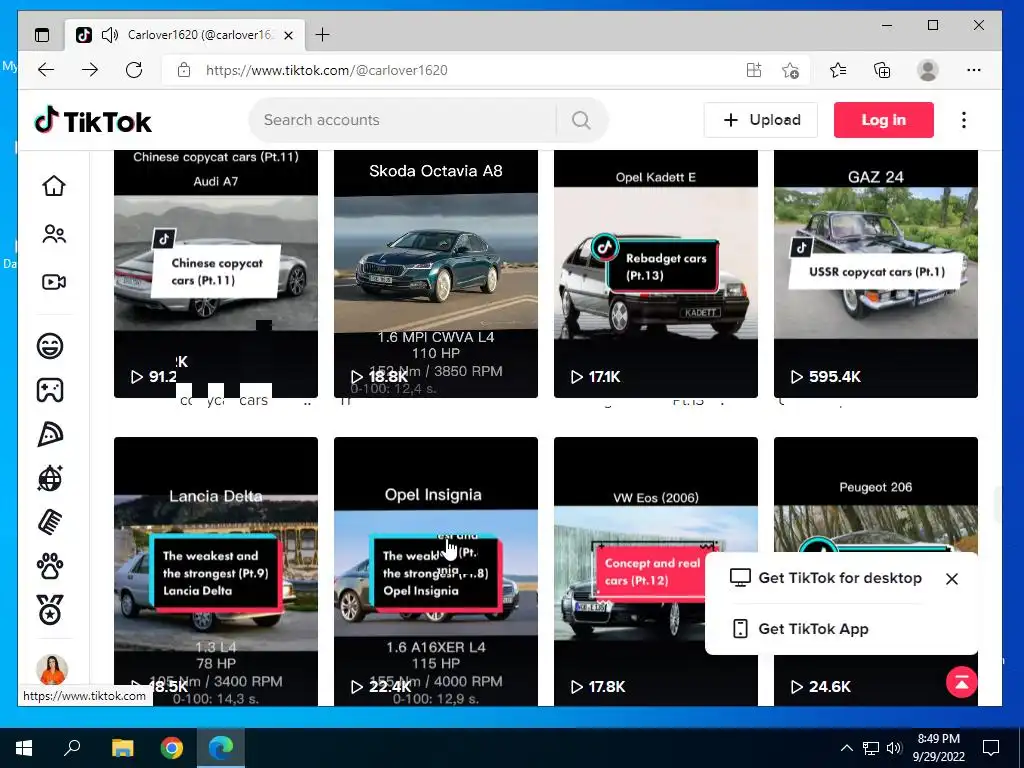Open the GAZ 24 USSR copycat cars video
This screenshot has height=768, width=1024.
click(876, 274)
